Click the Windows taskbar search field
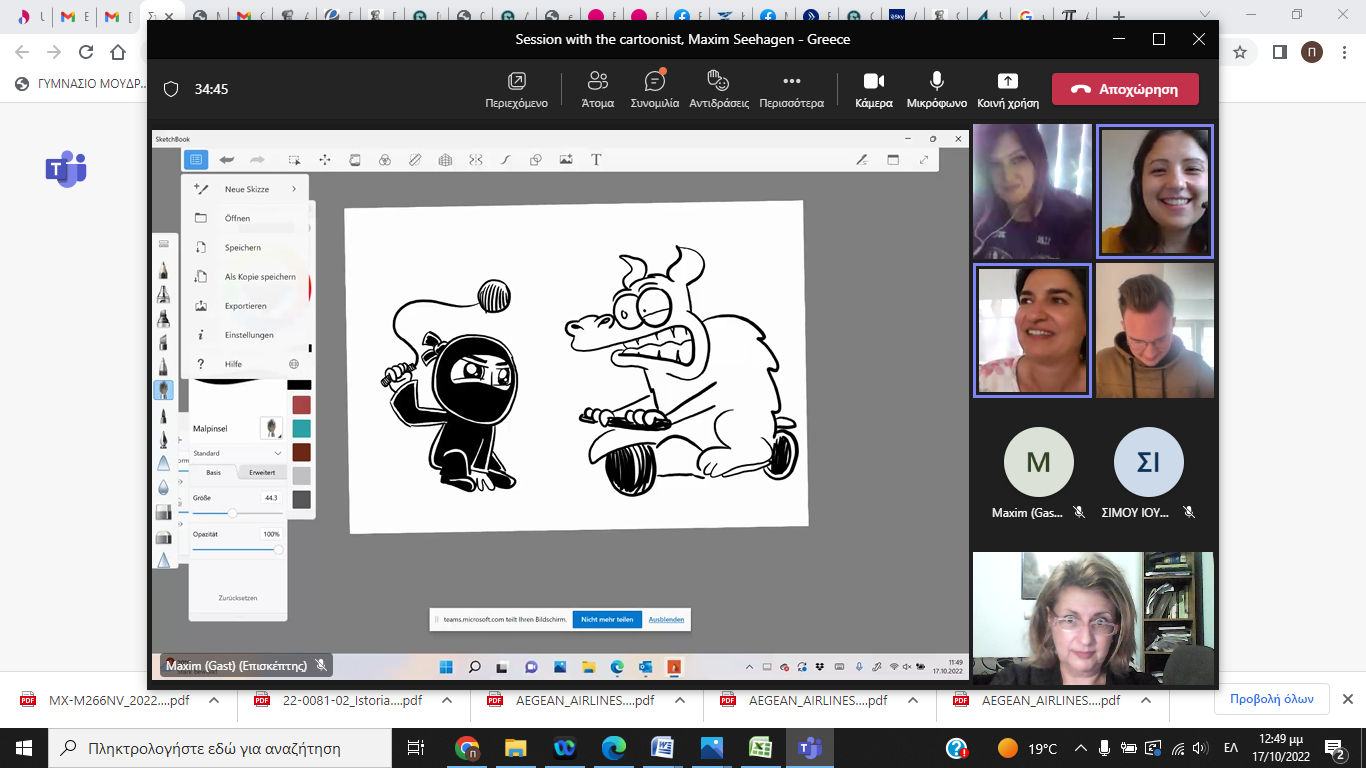 (x=214, y=748)
